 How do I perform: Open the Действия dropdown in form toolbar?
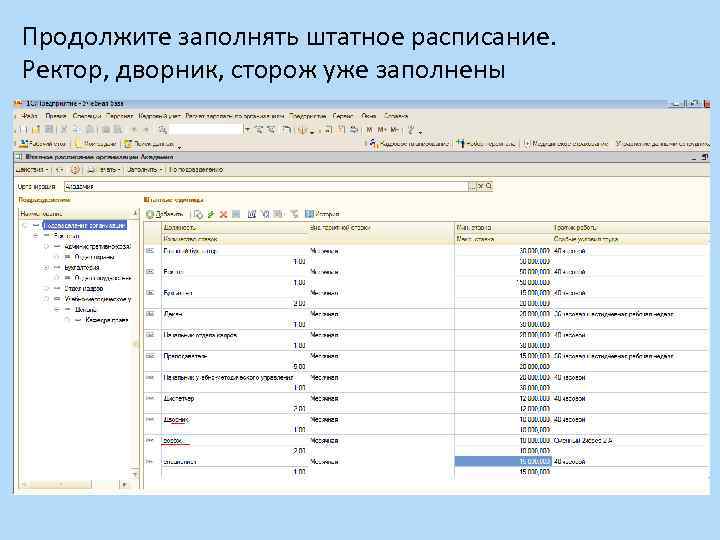click(32, 170)
